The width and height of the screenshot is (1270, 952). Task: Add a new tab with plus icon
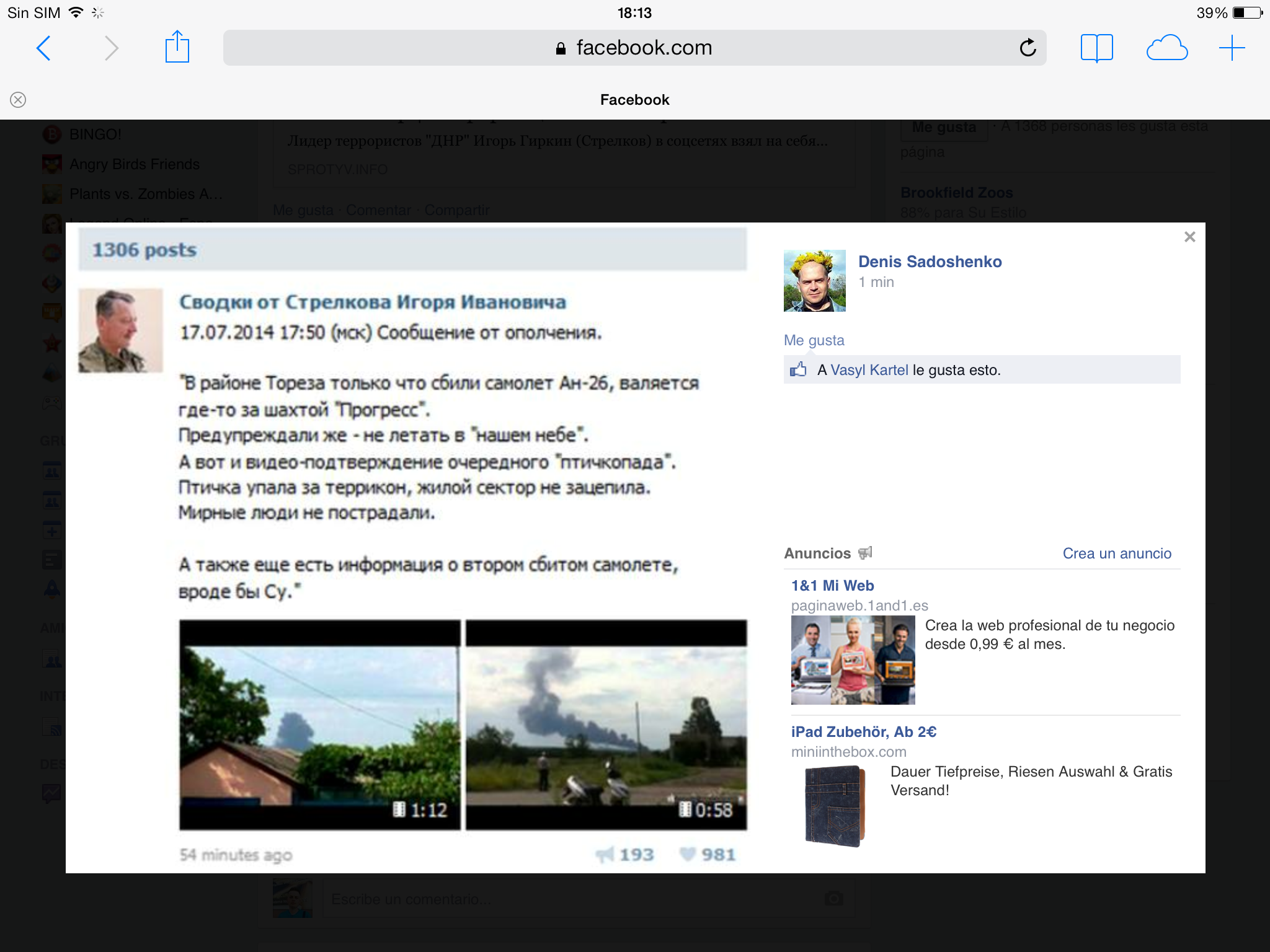tap(1232, 48)
